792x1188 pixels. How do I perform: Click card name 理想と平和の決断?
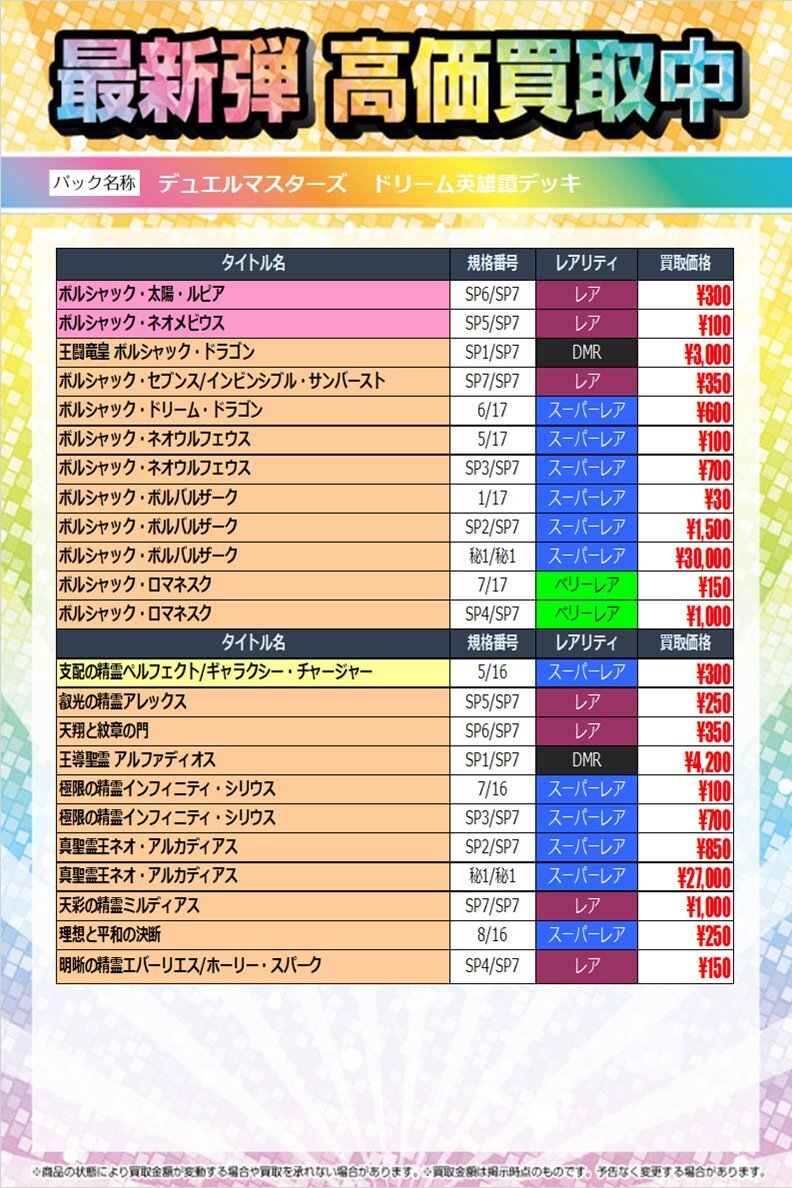110,934
